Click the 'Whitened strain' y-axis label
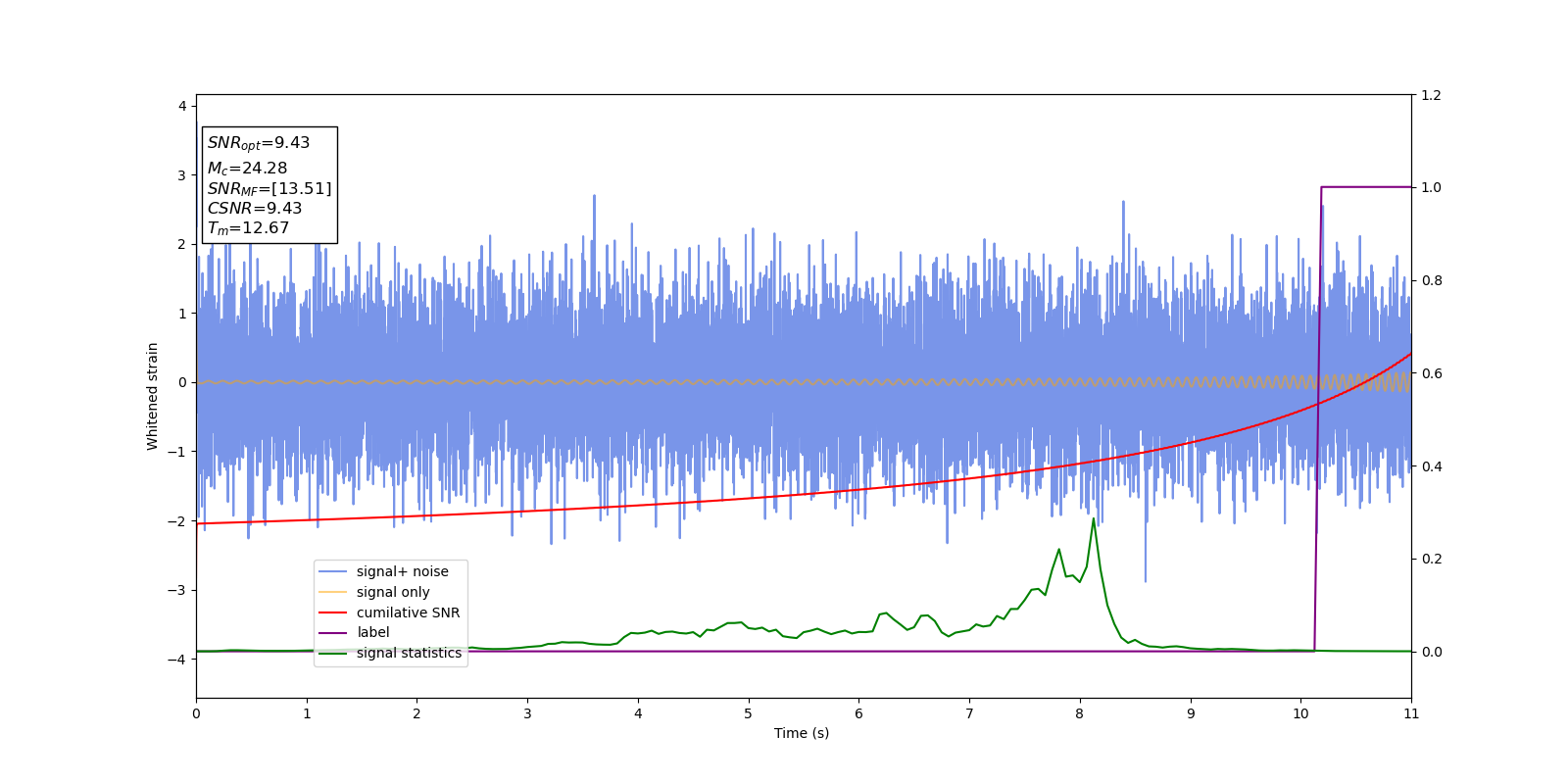This screenshot has height=784, width=1568. (x=153, y=396)
